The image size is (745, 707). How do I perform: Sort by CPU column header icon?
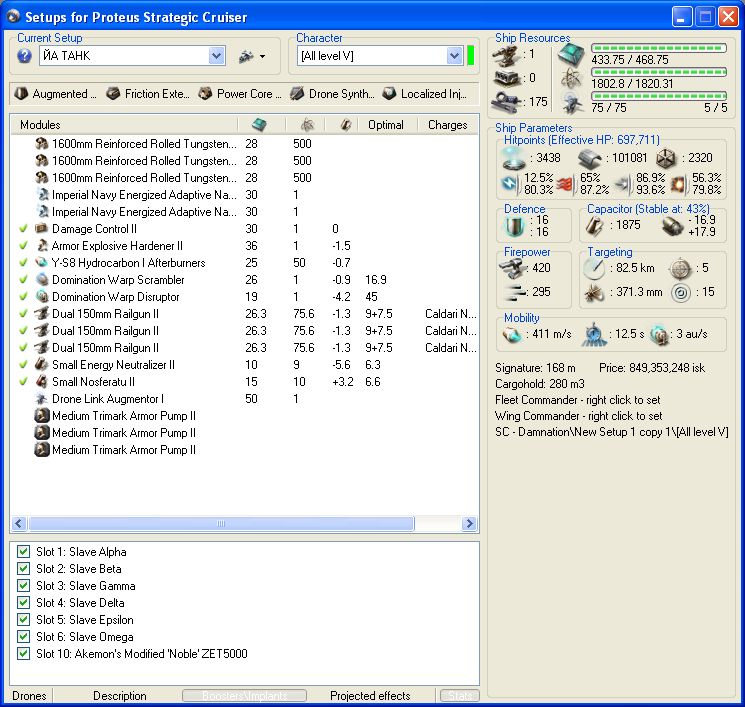point(259,125)
